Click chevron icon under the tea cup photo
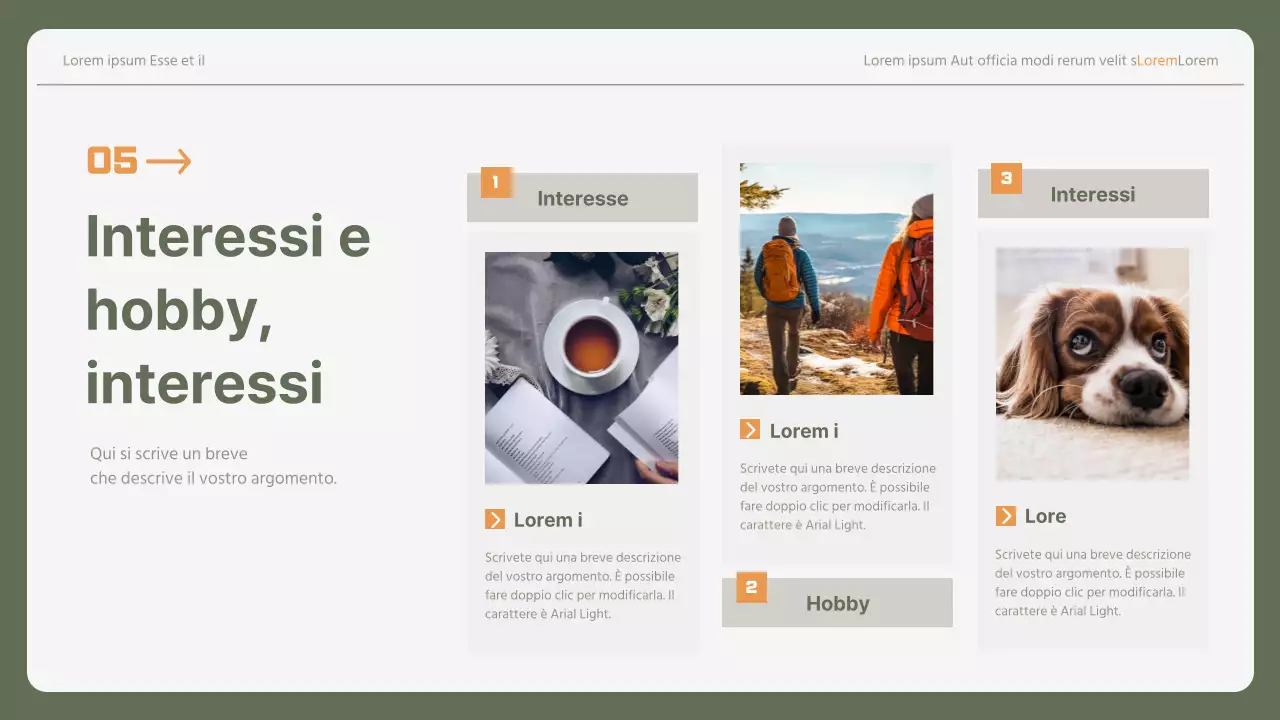This screenshot has width=1280, height=720. point(495,519)
